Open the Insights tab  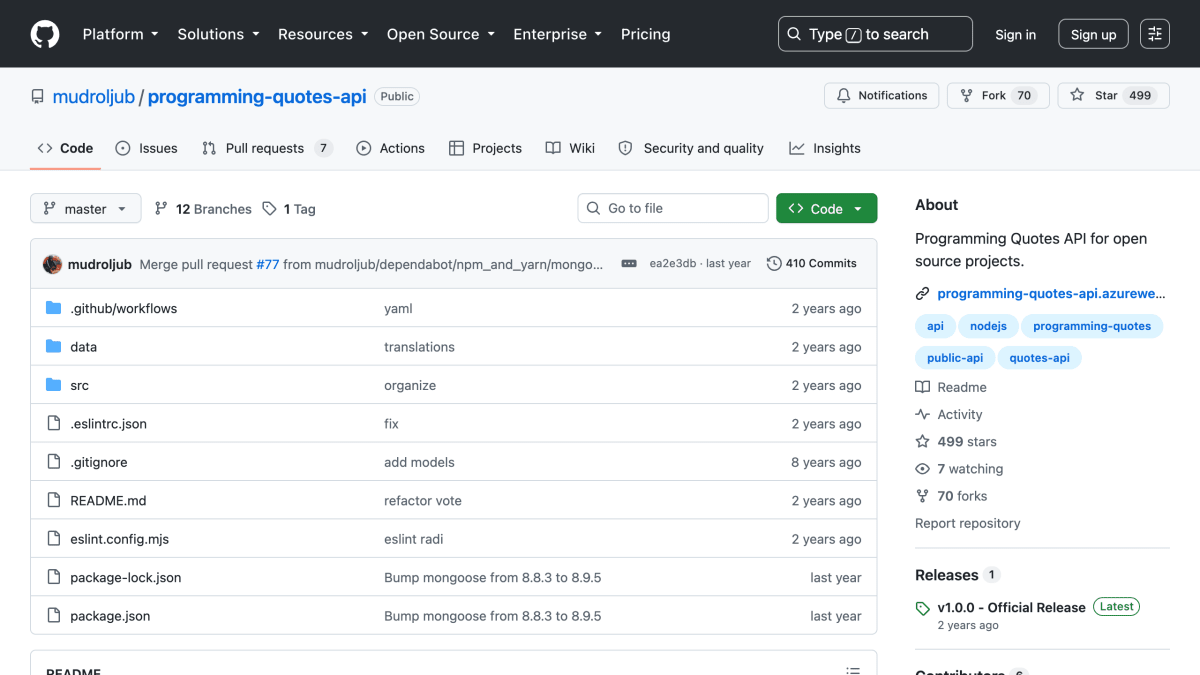[825, 148]
